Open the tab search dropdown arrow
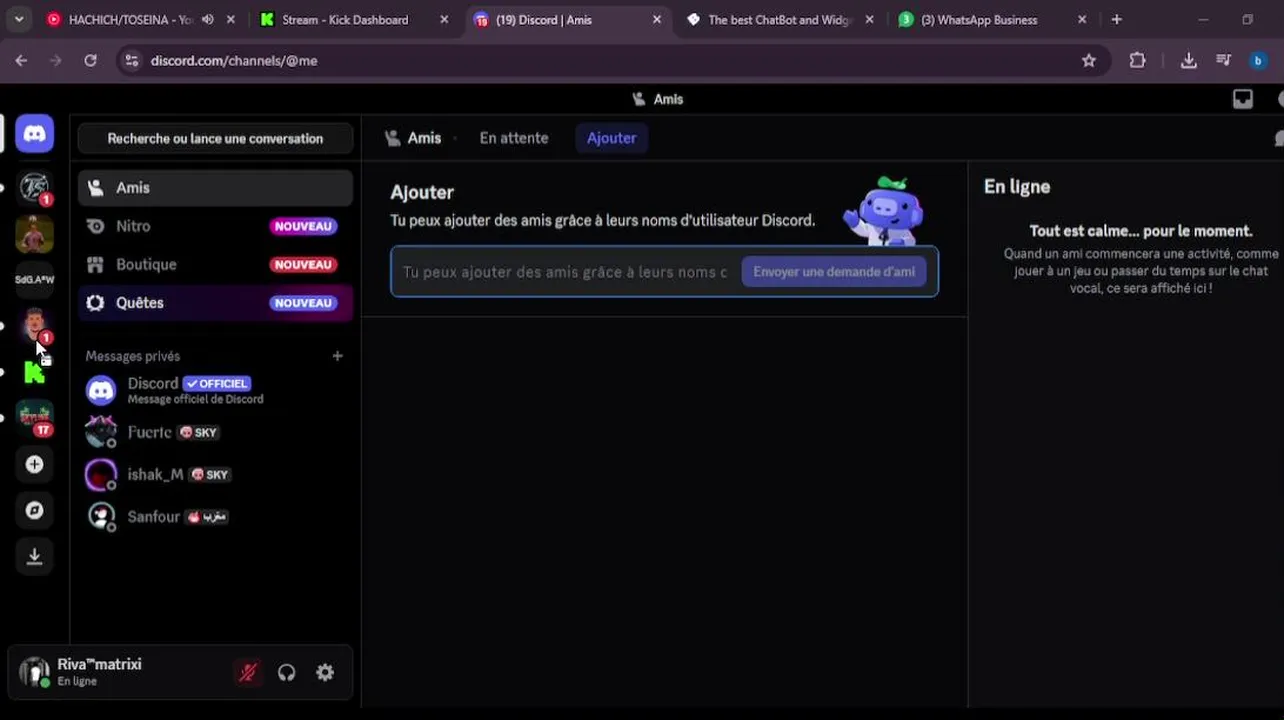This screenshot has height=720, width=1284. (x=18, y=19)
